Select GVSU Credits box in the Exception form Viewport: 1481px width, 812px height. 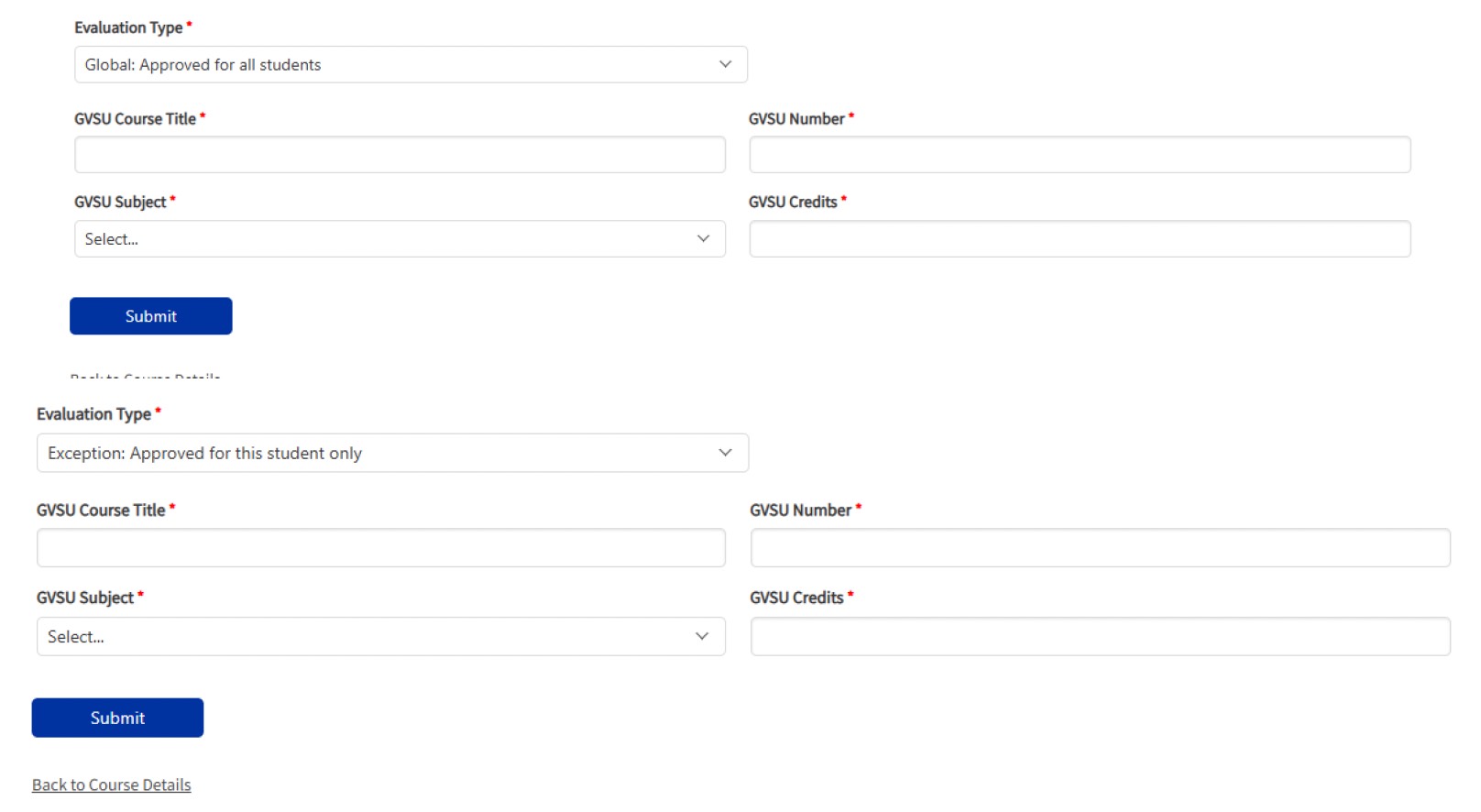(1100, 637)
